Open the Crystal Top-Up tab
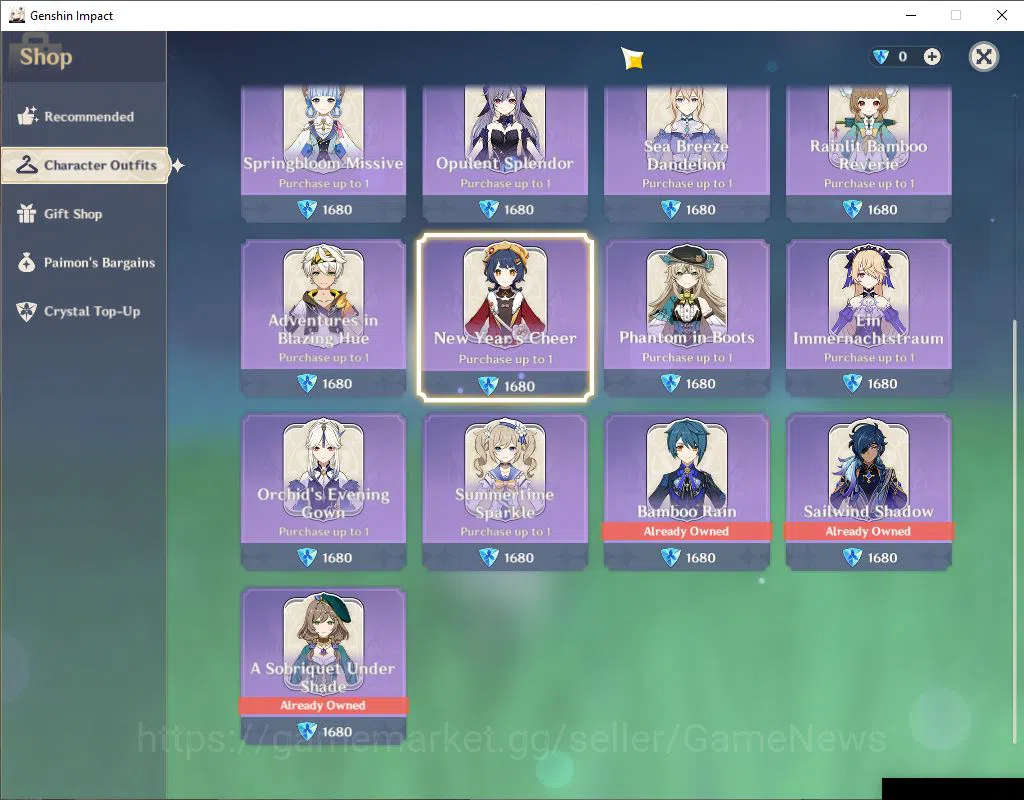Image resolution: width=1024 pixels, height=800 pixels. (84, 312)
